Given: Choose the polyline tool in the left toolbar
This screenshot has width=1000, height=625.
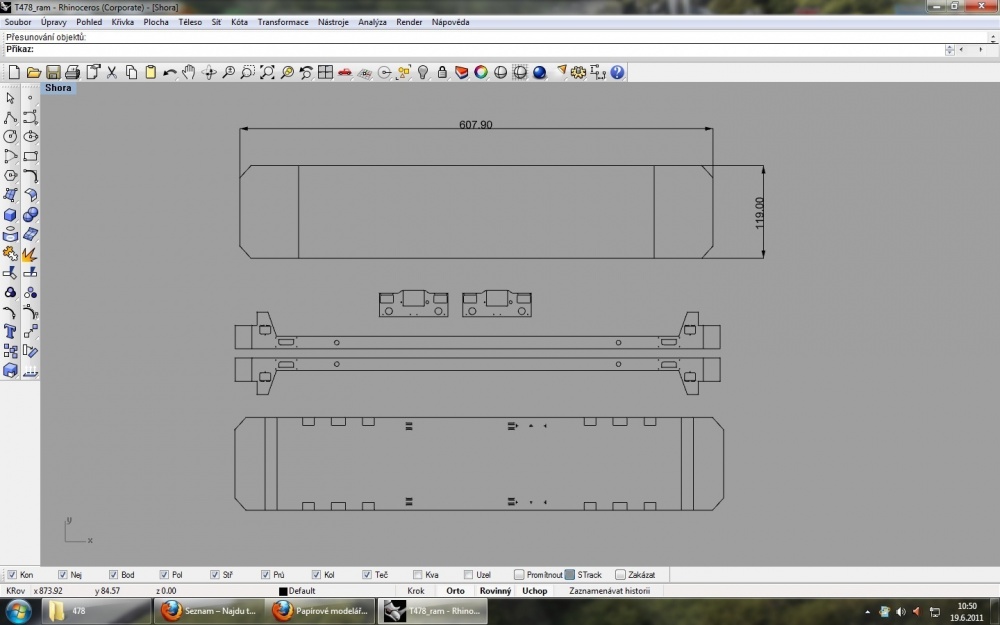Looking at the screenshot, I should pos(10,118).
